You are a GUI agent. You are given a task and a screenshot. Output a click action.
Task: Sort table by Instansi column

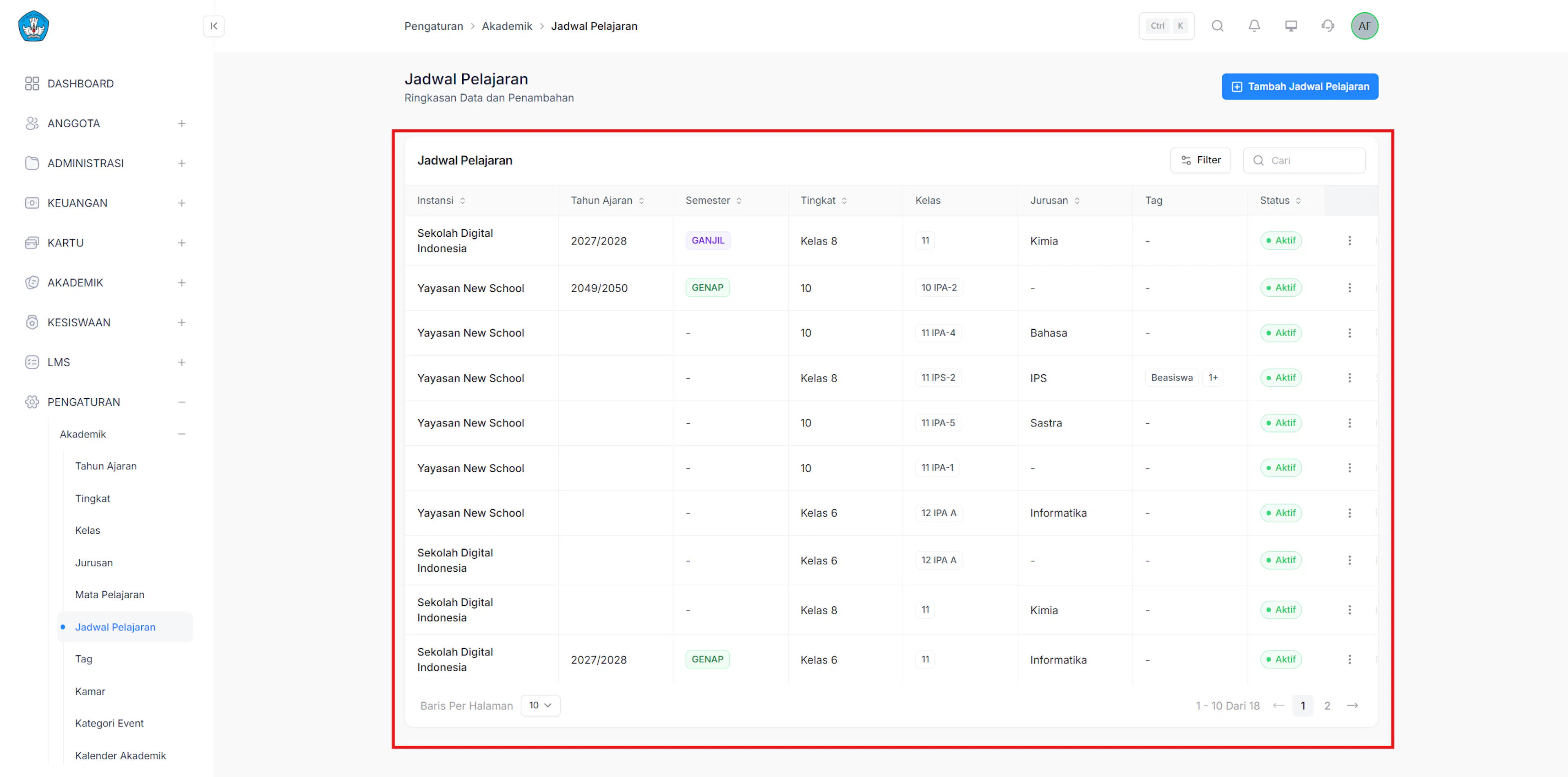click(x=463, y=201)
